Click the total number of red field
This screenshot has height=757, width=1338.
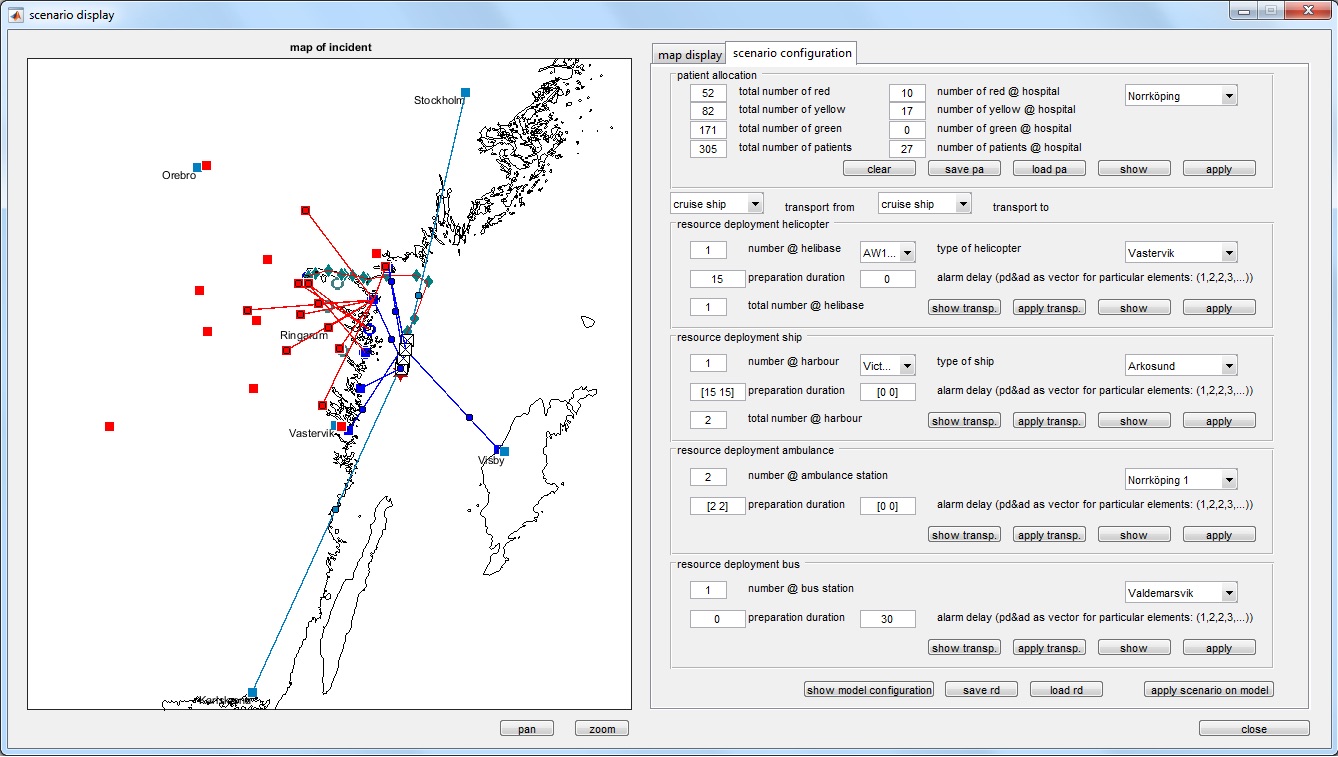708,92
